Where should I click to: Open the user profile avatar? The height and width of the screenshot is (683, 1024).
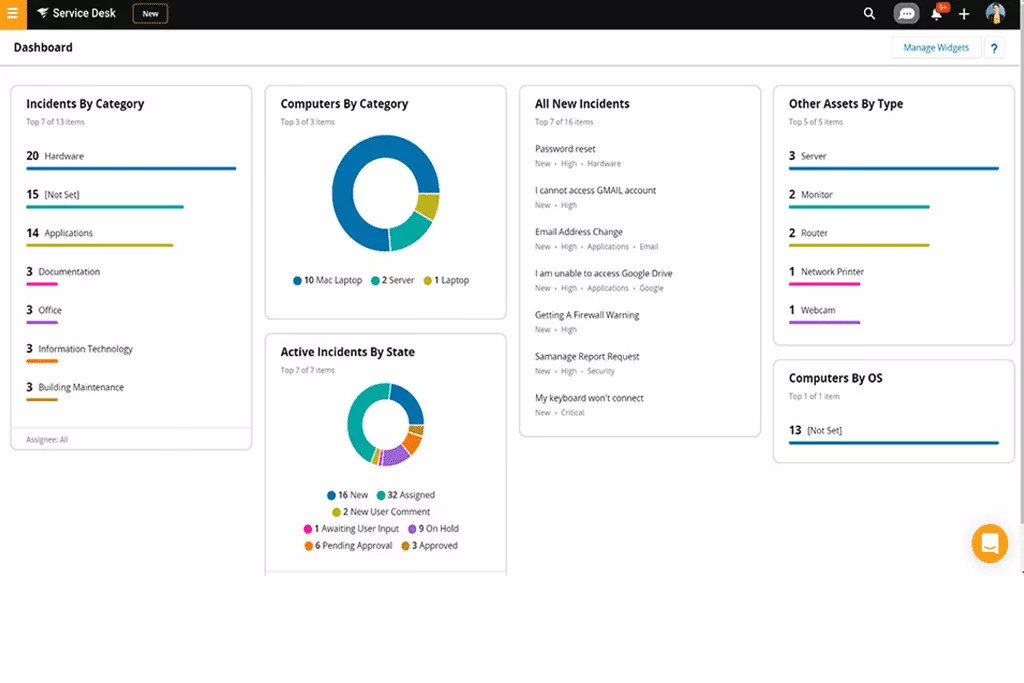[995, 14]
